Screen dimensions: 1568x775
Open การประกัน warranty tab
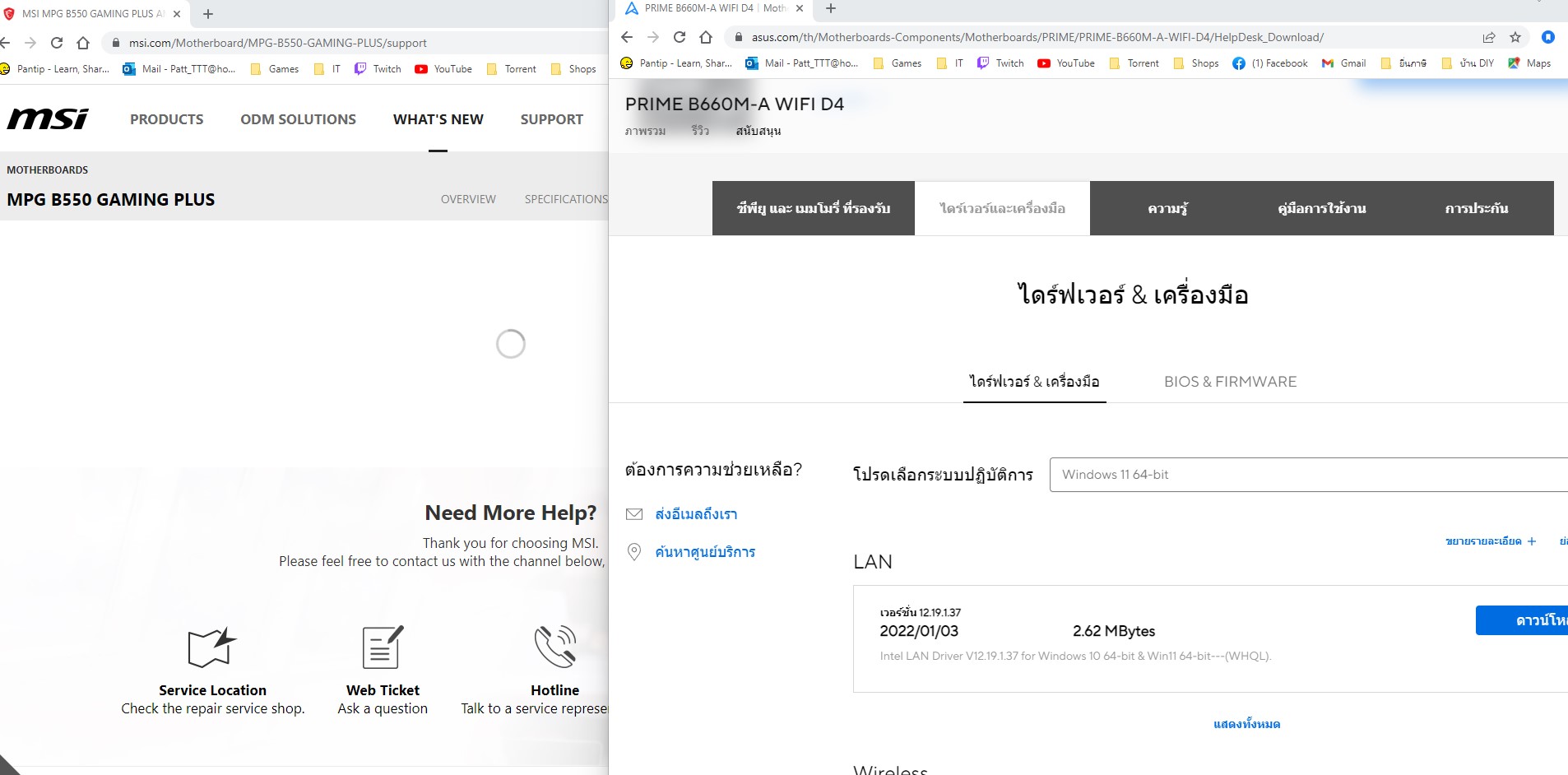(1477, 208)
